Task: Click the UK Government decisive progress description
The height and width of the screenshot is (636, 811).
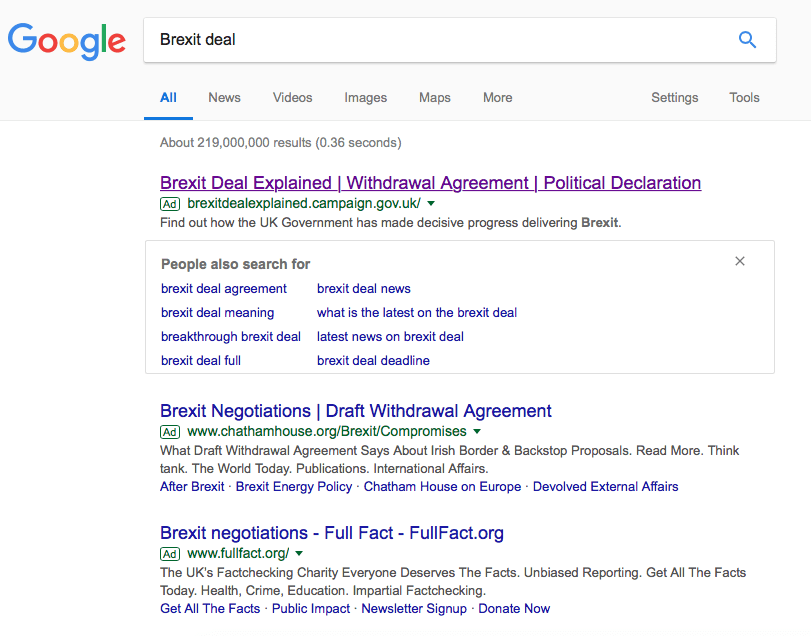Action: [391, 223]
